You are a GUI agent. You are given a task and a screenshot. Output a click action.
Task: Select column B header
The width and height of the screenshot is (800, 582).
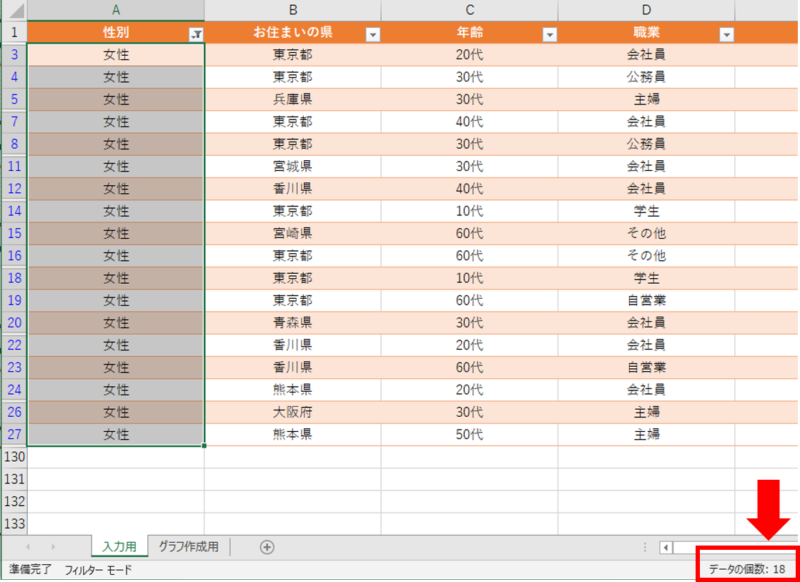pyautogui.click(x=293, y=10)
